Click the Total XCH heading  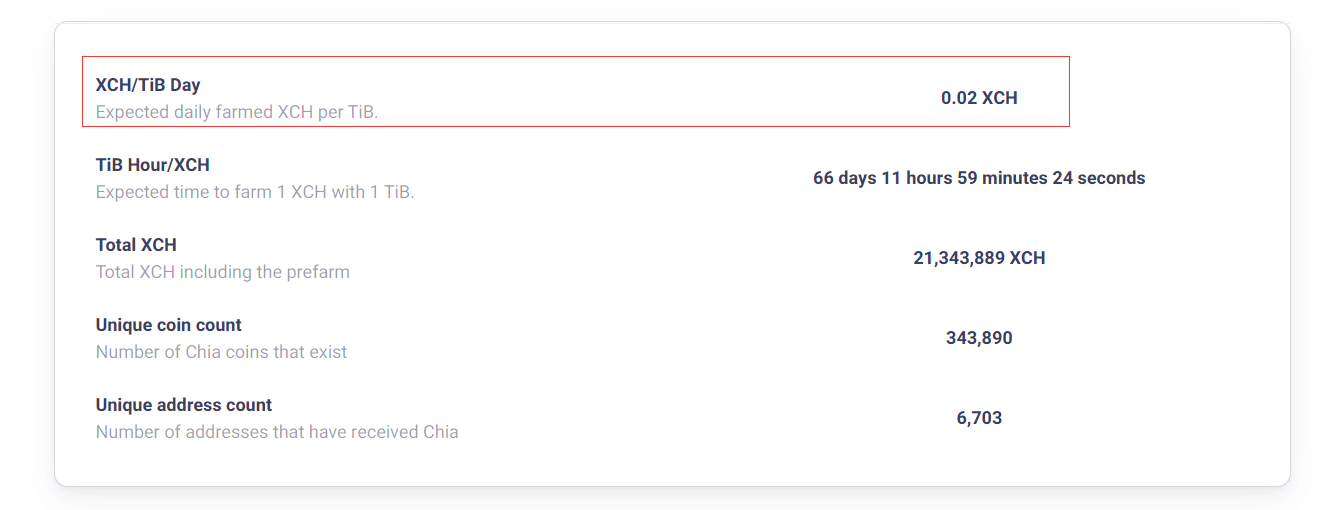(x=136, y=245)
